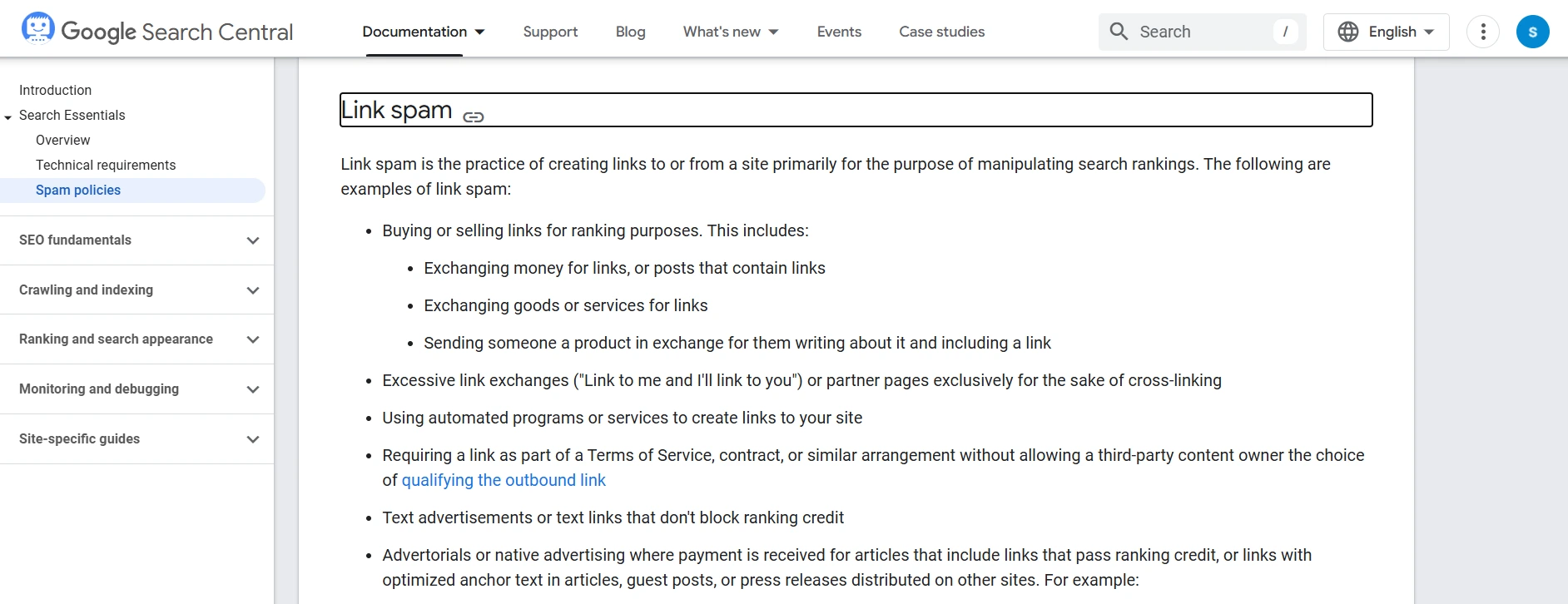This screenshot has height=604, width=1568.
Task: Click the Google Search Central logo
Action: pyautogui.click(x=158, y=30)
